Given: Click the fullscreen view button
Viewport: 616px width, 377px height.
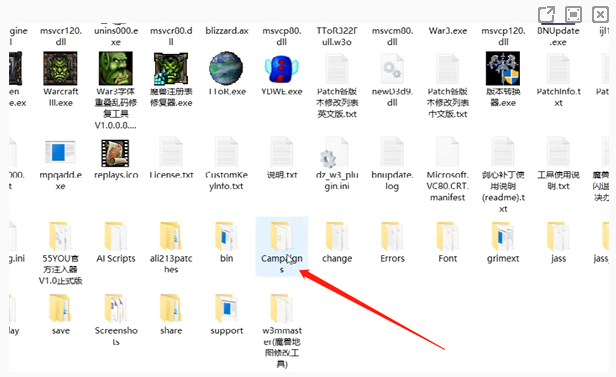Looking at the screenshot, I should coord(573,15).
